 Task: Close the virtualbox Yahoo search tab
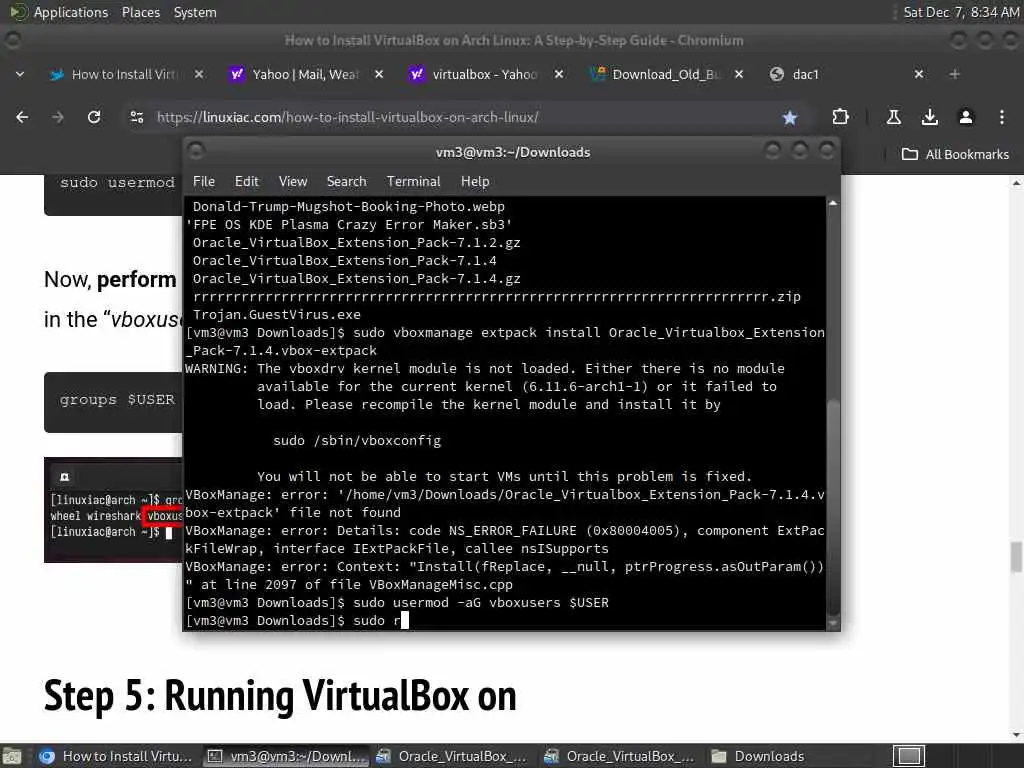559,74
